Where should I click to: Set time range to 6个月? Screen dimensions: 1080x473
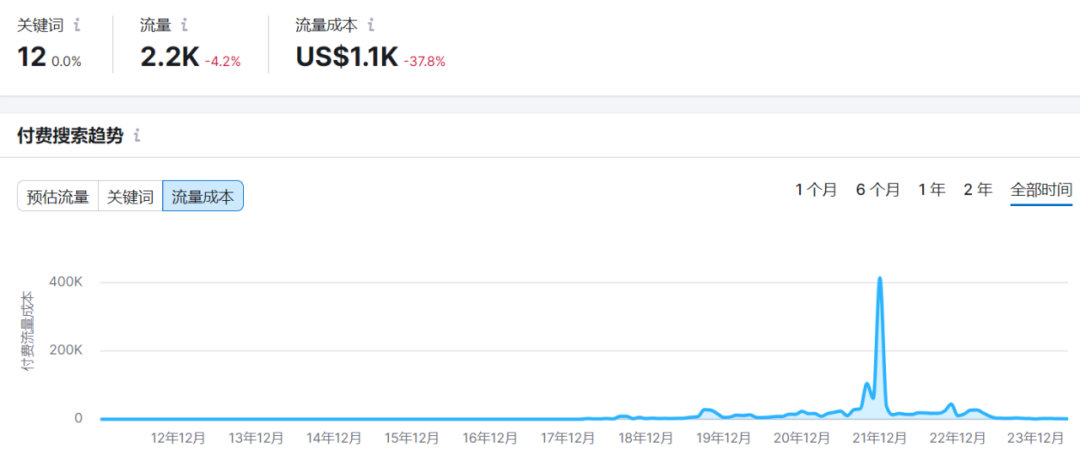(x=877, y=190)
